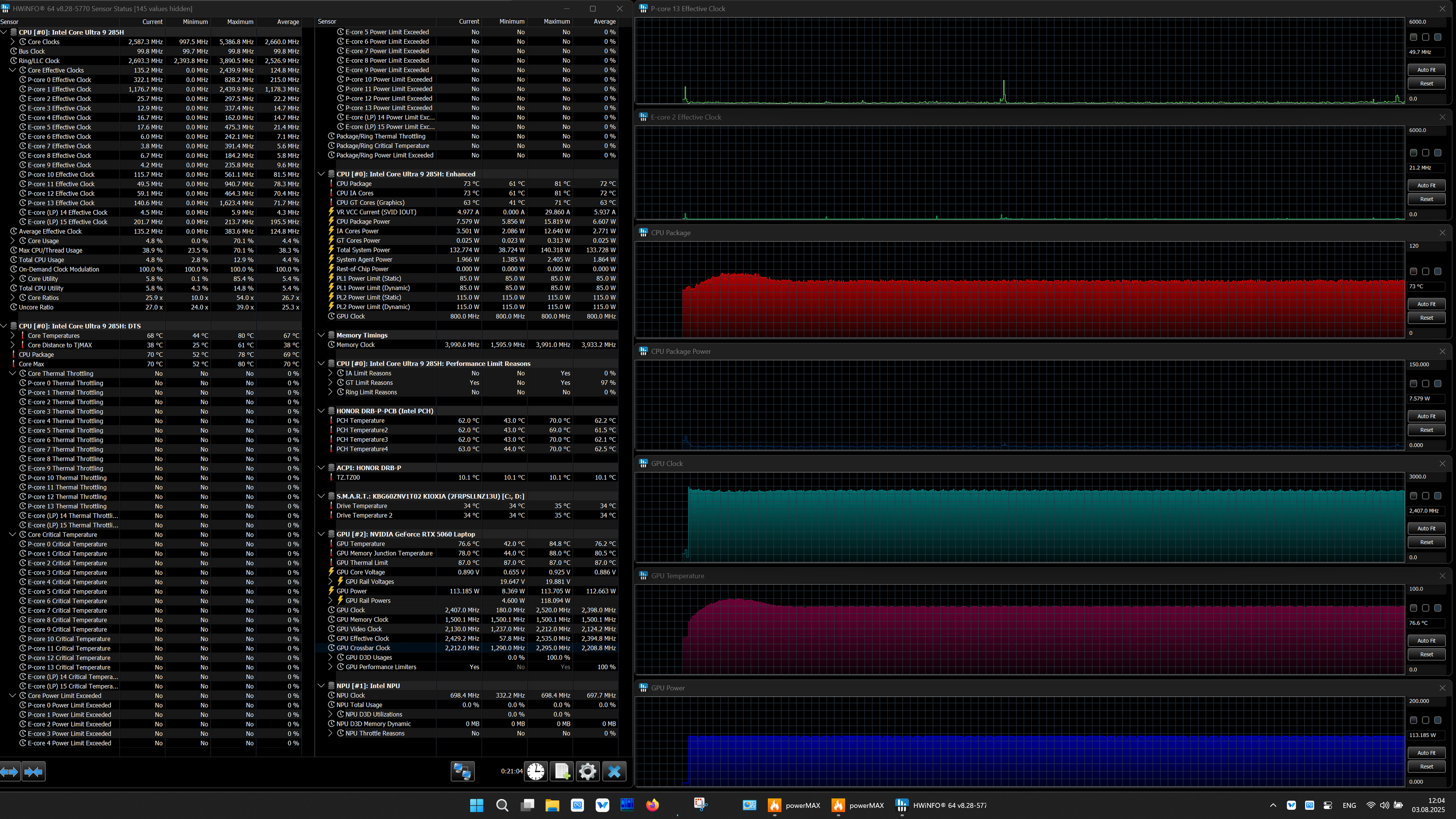
Task: Click the logging start sheet icon
Action: click(x=562, y=771)
